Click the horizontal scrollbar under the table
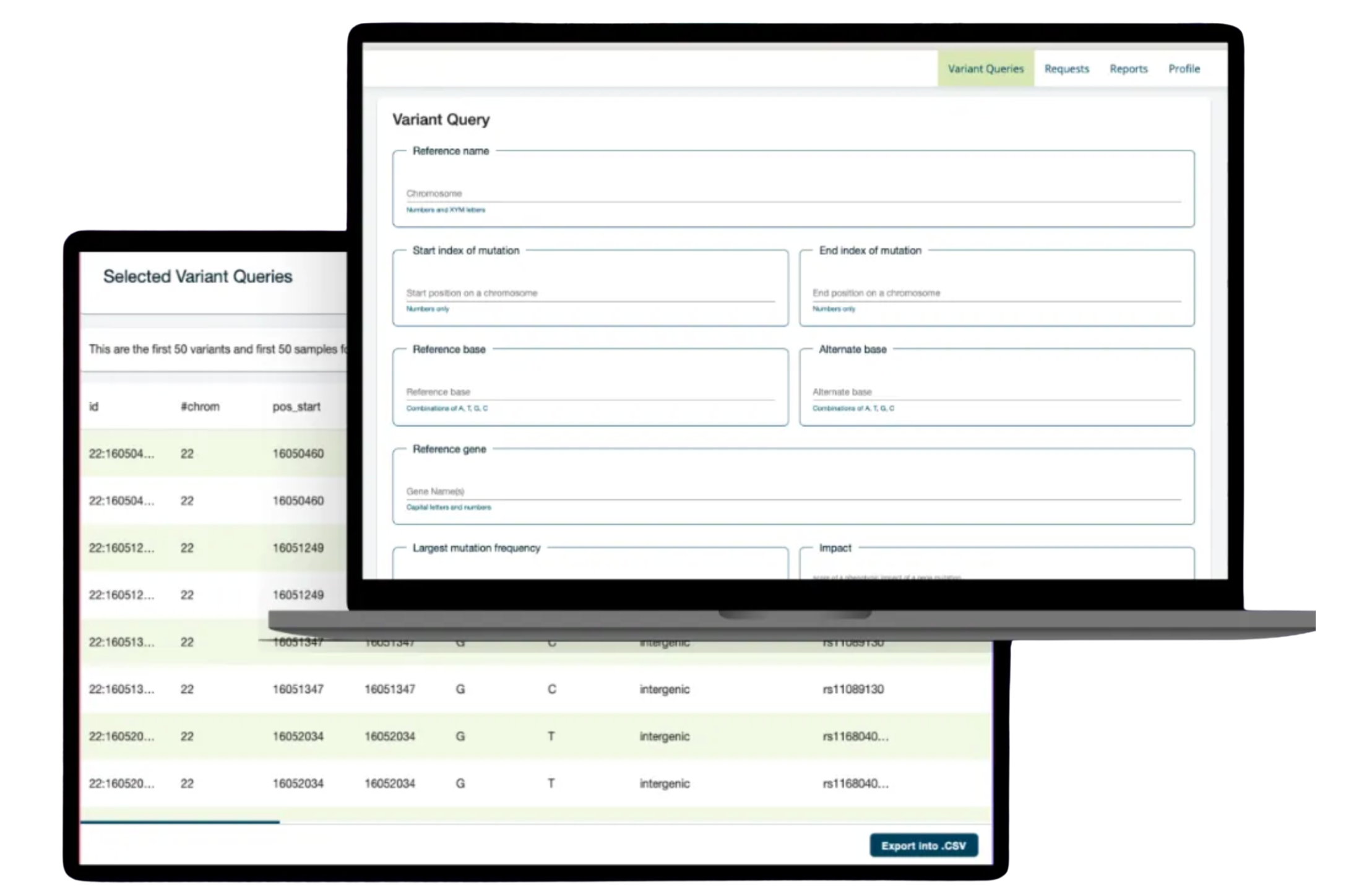This screenshot has height=896, width=1346. coord(180,822)
